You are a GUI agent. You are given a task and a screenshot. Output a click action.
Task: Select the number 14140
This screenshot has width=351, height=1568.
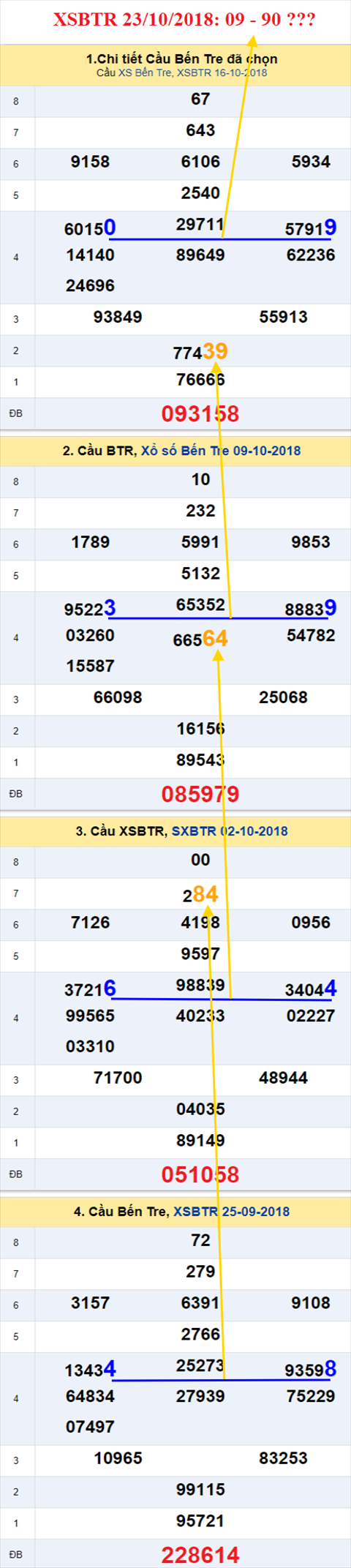tap(90, 255)
